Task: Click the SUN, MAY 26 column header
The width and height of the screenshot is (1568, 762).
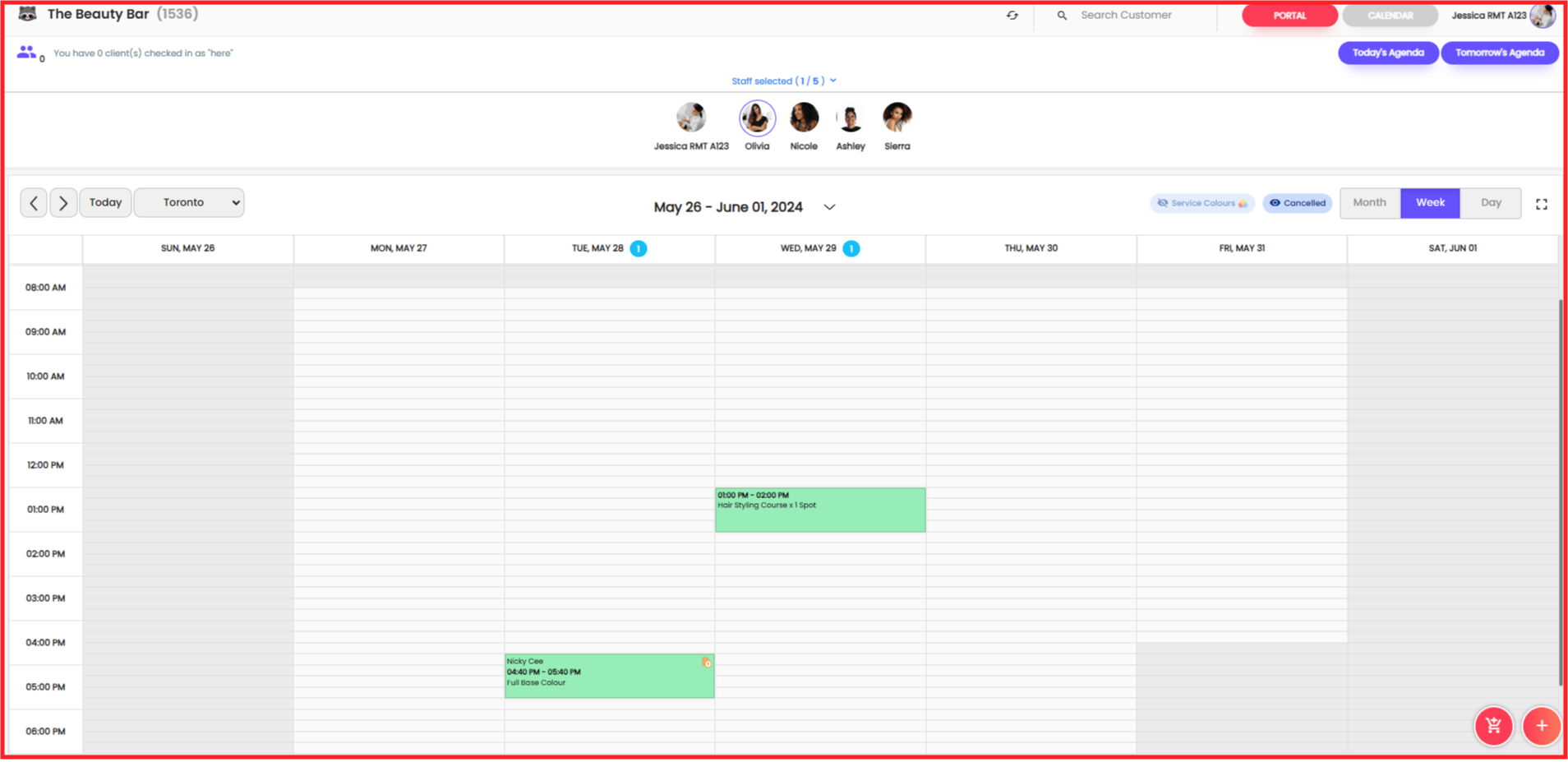Action: point(187,248)
